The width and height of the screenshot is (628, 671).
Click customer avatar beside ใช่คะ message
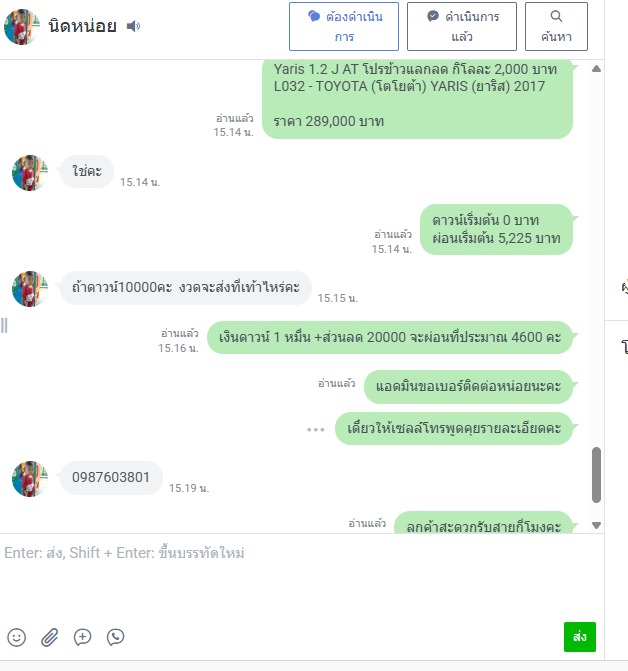30,173
